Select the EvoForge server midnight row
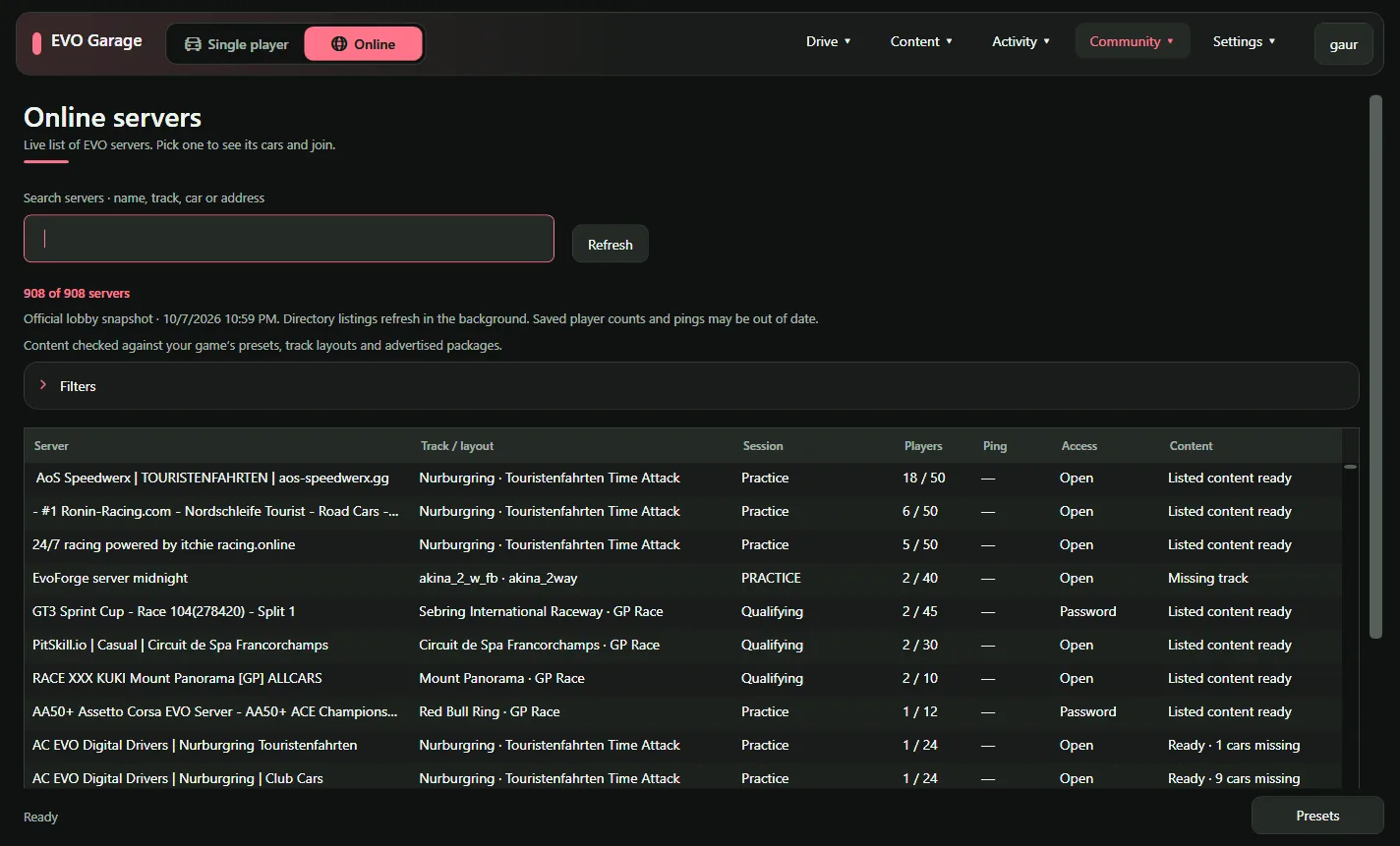The width and height of the screenshot is (1400, 846). 683,579
